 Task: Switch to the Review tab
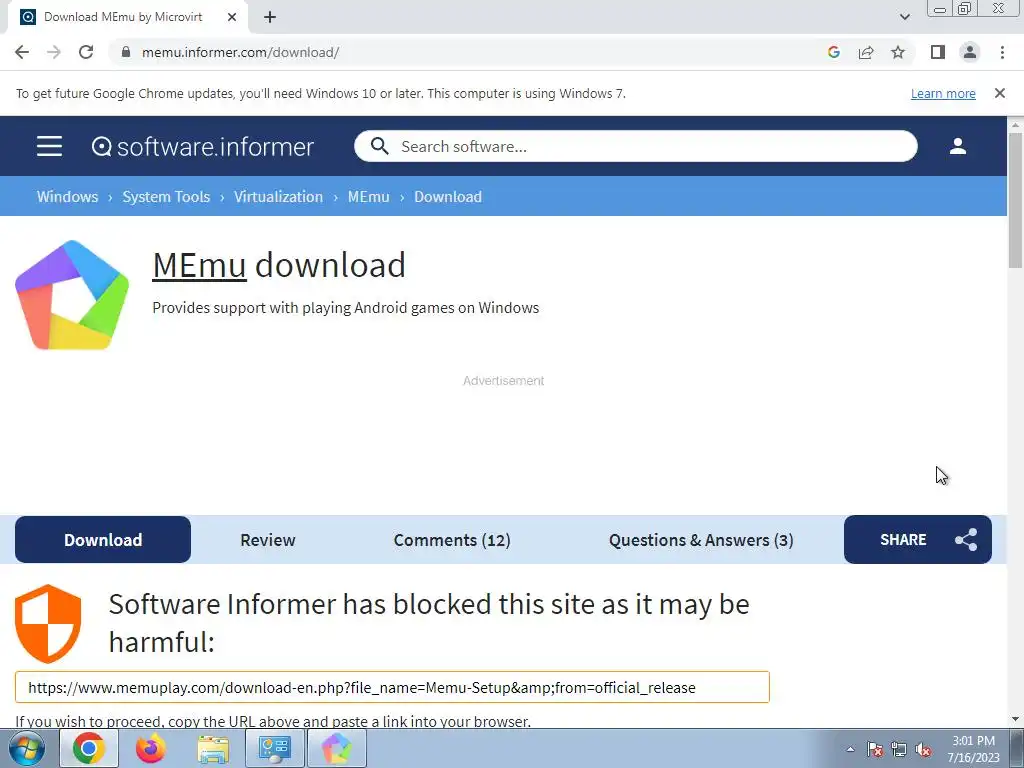(268, 539)
